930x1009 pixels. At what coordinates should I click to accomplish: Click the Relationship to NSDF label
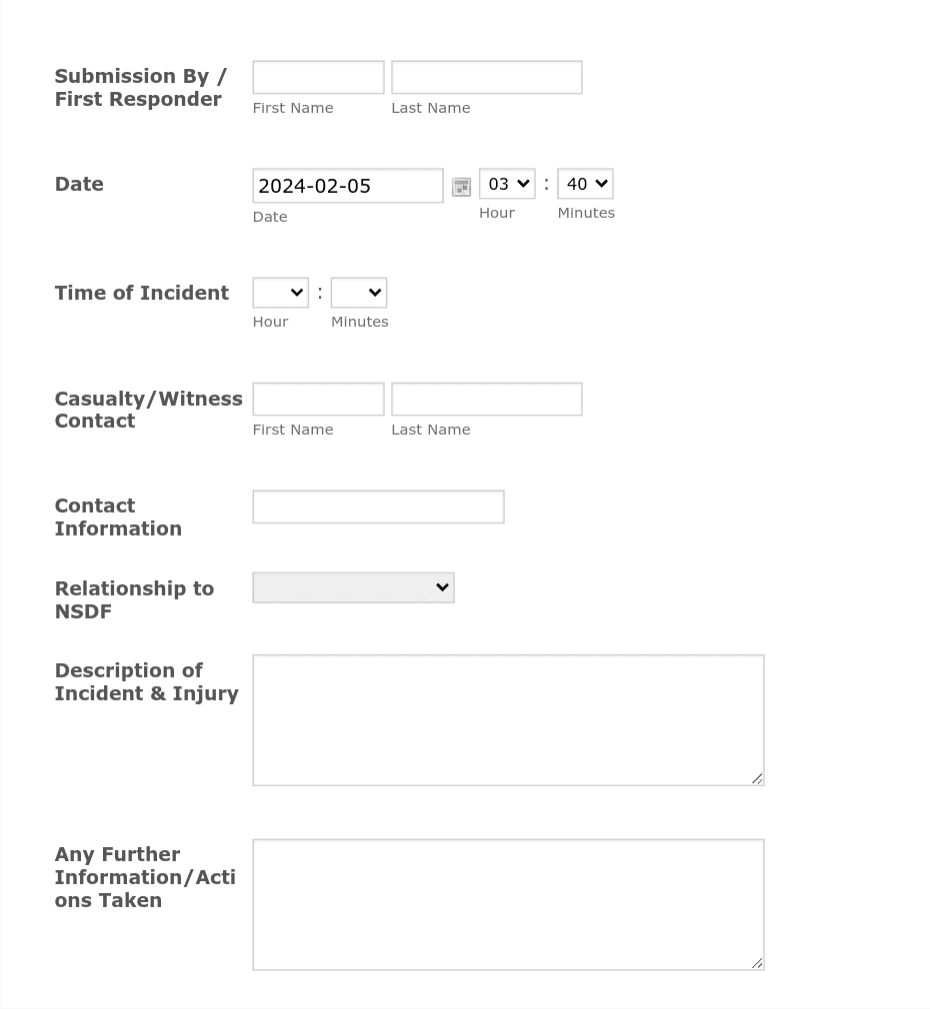[x=134, y=599]
